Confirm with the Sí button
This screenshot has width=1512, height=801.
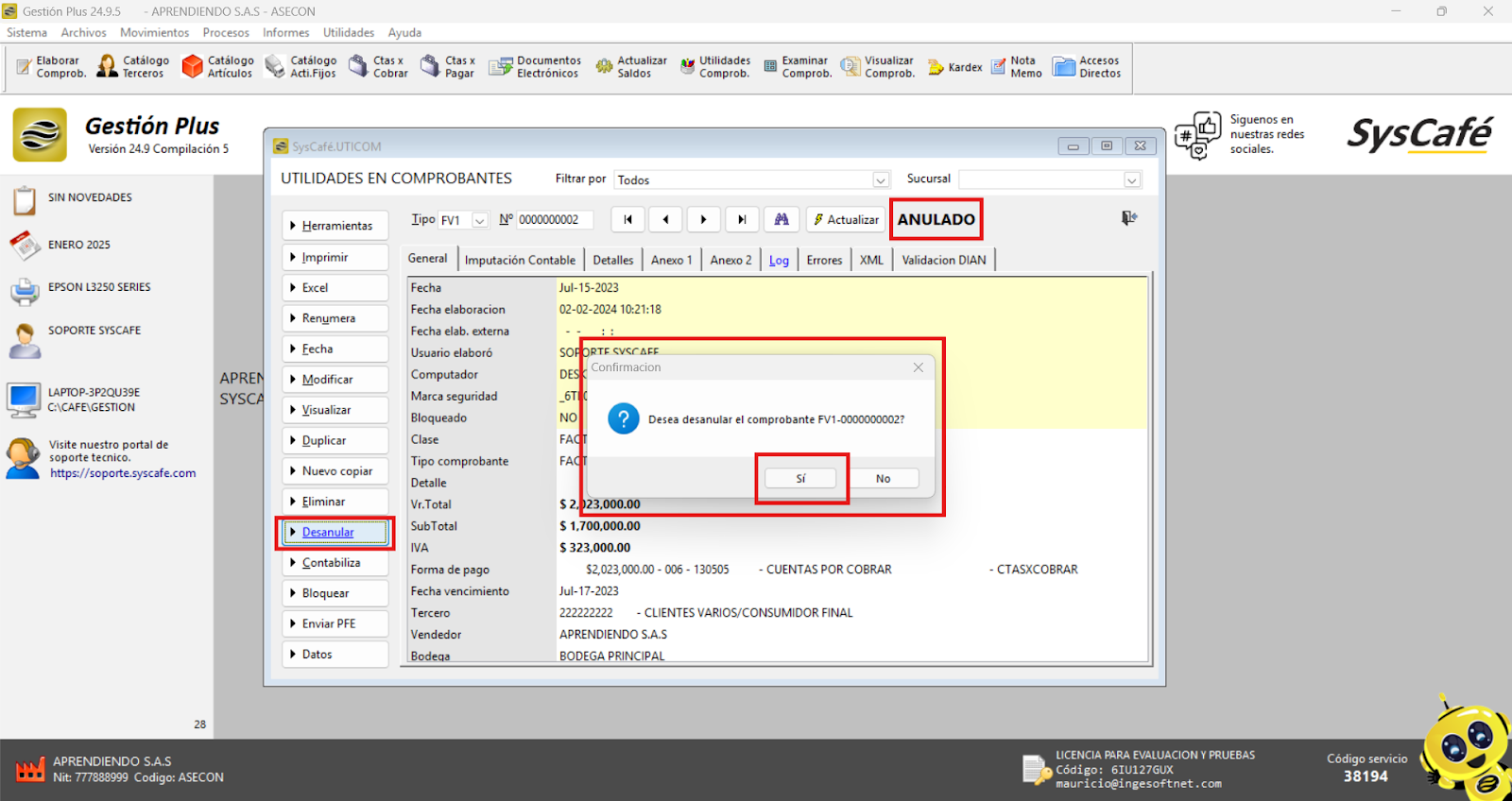pyautogui.click(x=800, y=478)
